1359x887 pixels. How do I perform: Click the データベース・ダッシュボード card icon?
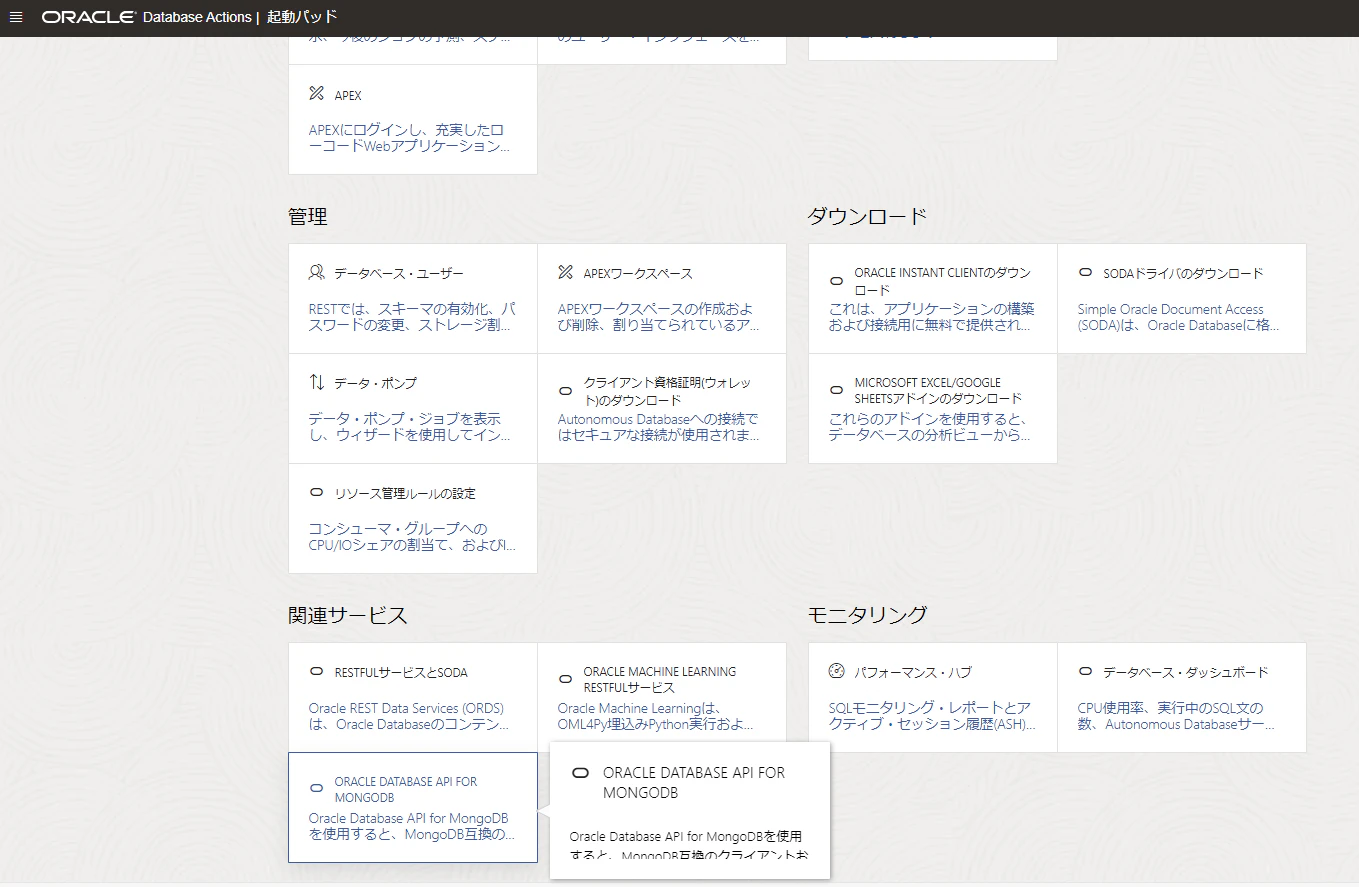(1085, 671)
